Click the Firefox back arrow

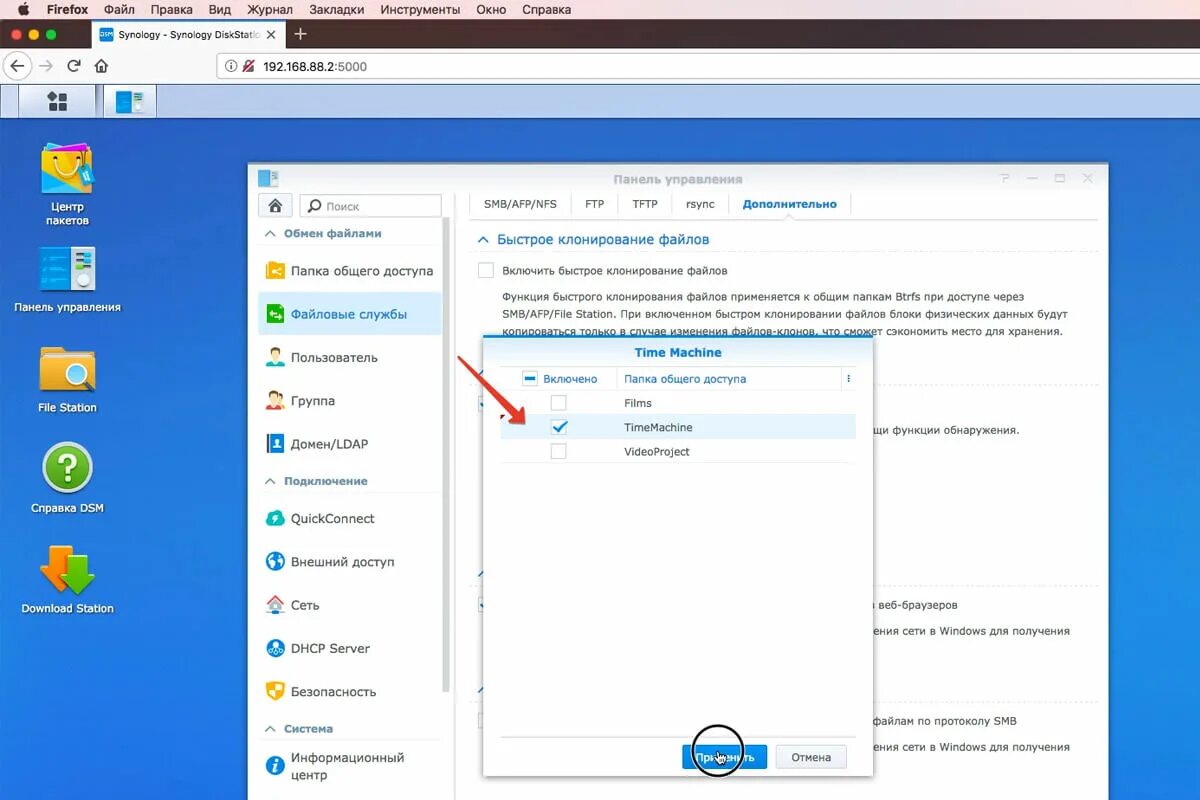(x=17, y=66)
